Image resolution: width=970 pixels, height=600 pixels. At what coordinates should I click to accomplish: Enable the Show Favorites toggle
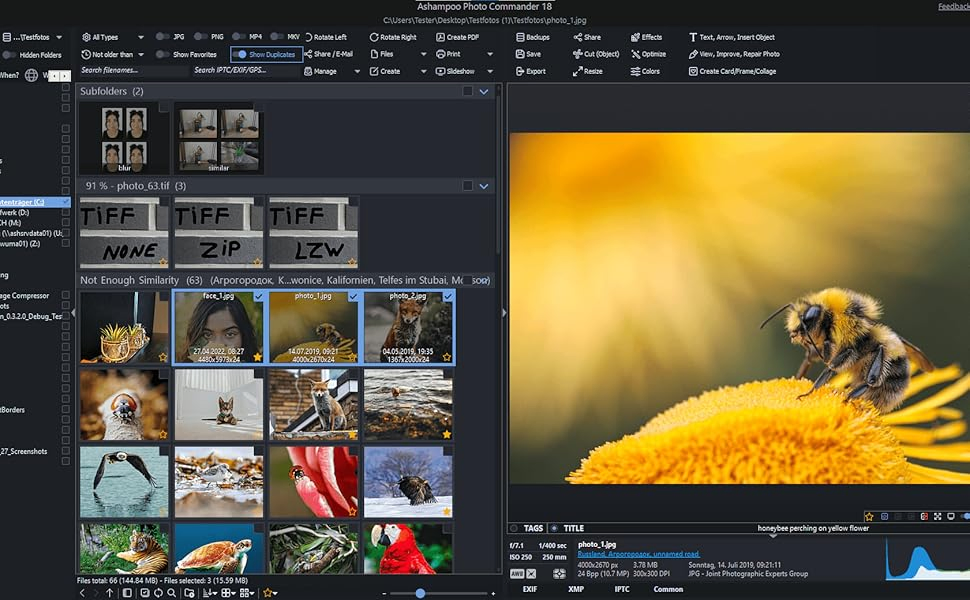pos(163,54)
